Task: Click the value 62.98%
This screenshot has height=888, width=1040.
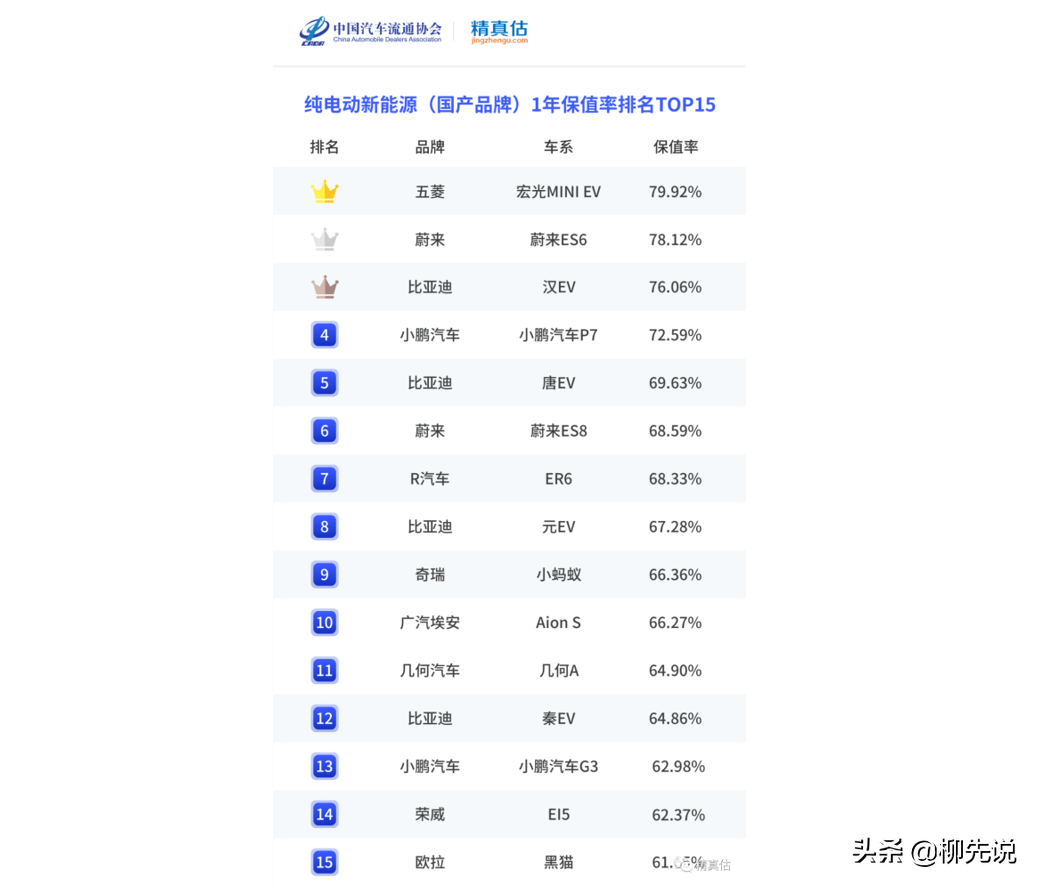Action: point(679,767)
